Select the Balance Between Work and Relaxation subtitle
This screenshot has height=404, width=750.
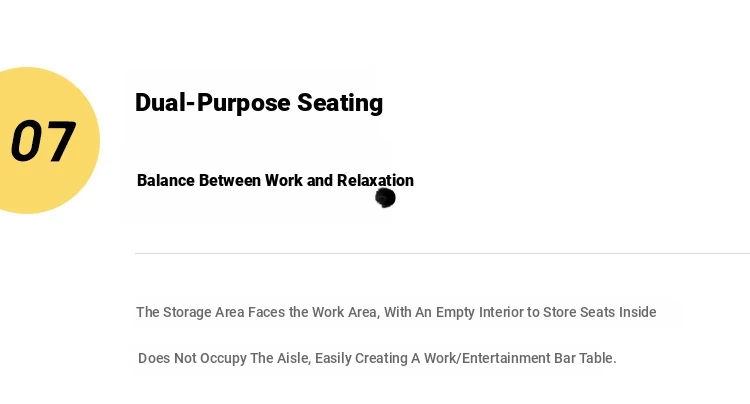pos(276,180)
